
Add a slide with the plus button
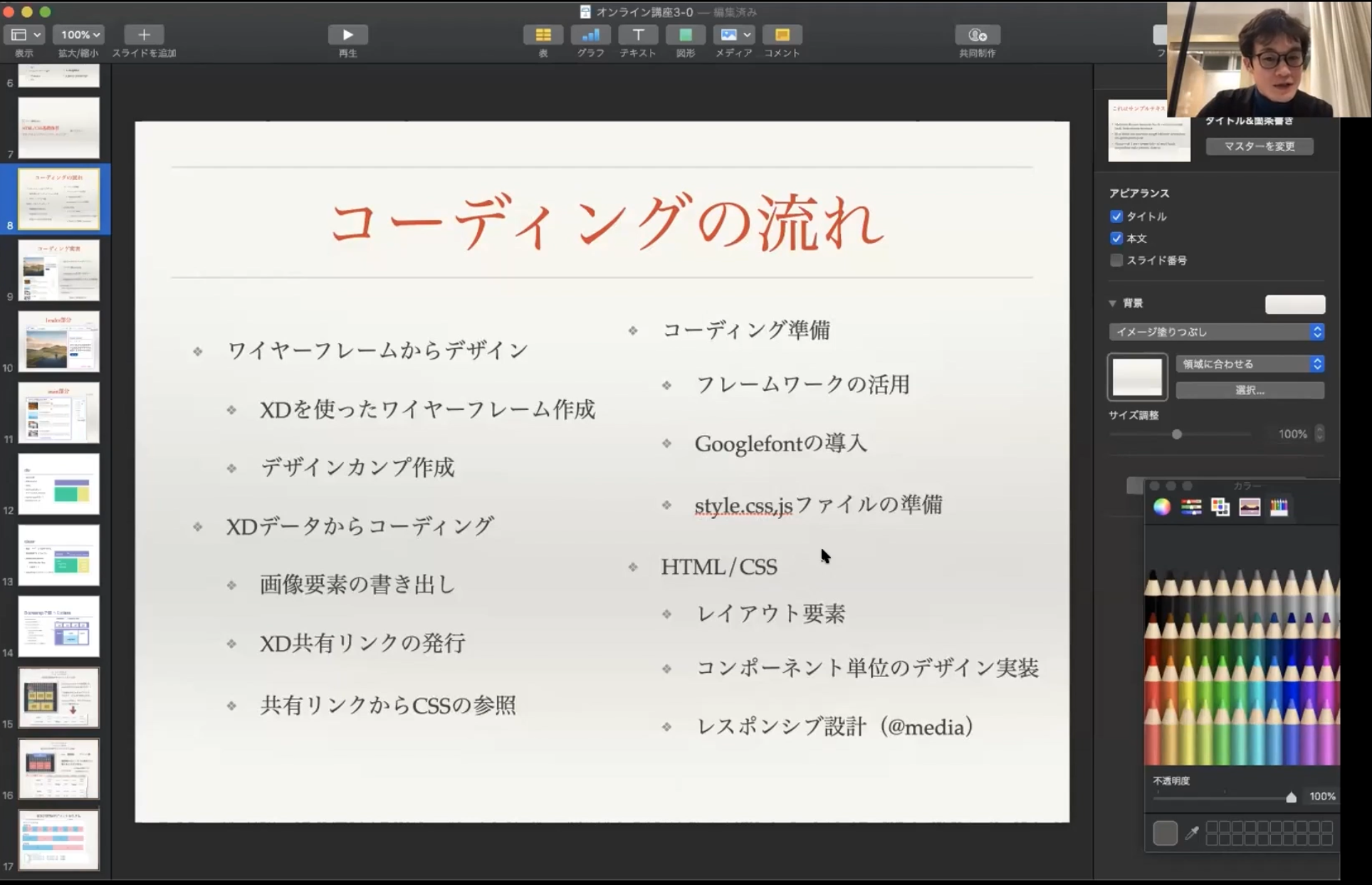(143, 35)
